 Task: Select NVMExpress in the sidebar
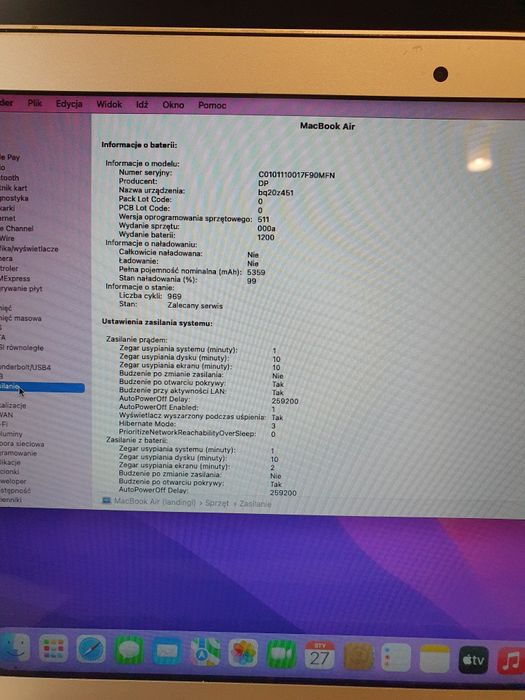click(15, 279)
